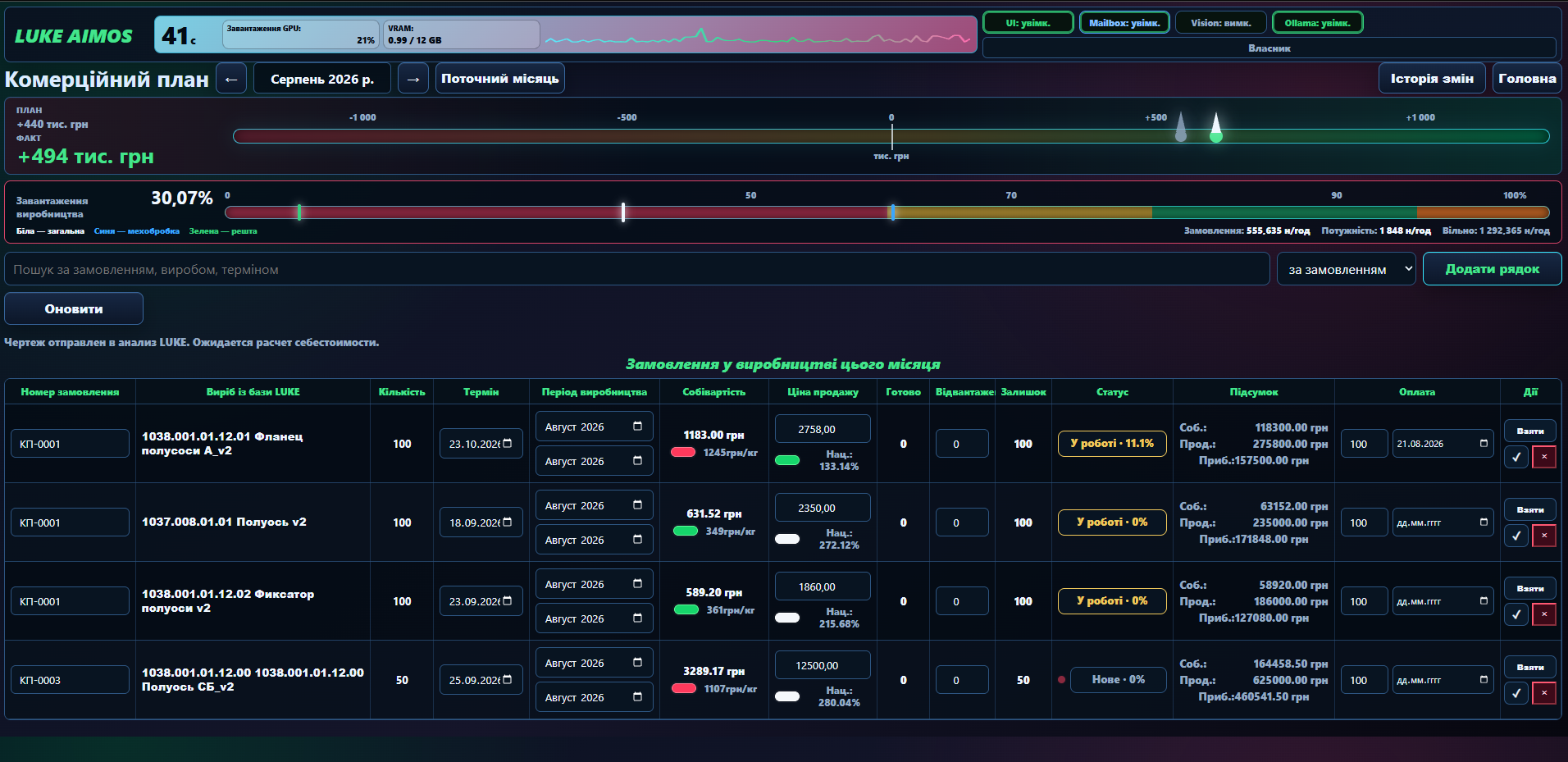This screenshot has height=762, width=1568.
Task: Toggle white markup switch under price 2350,00
Action: 787,539
